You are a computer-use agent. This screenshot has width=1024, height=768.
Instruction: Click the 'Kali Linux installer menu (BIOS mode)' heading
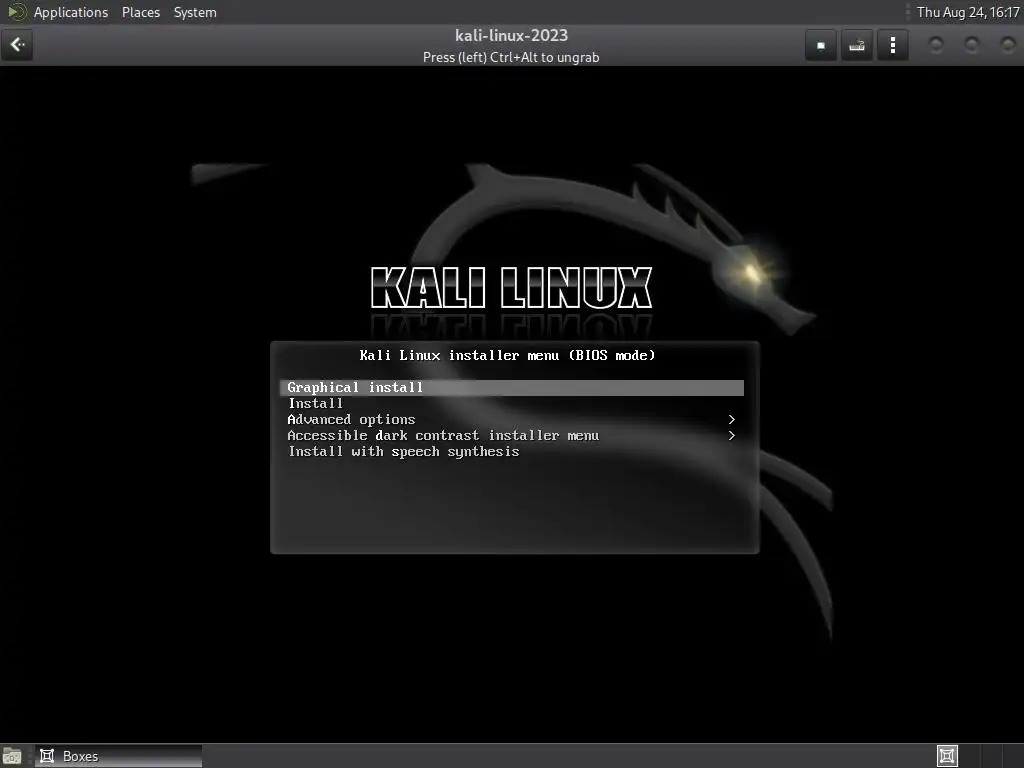(x=507, y=355)
